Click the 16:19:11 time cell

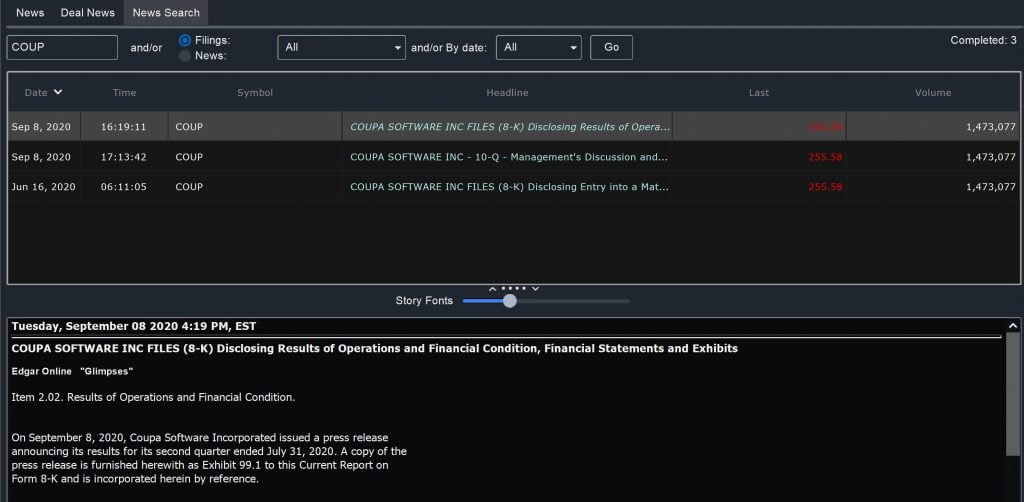tap(123, 127)
